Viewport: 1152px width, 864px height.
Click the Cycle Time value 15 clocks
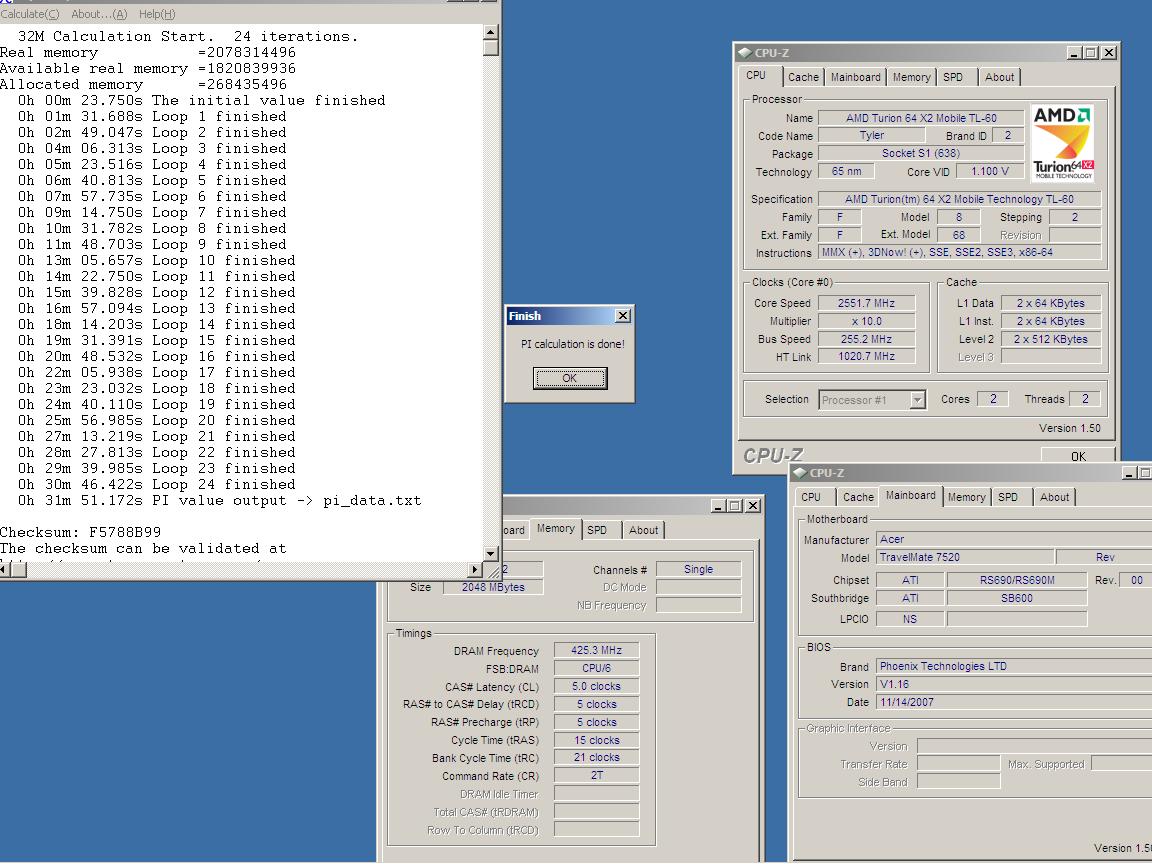(596, 740)
